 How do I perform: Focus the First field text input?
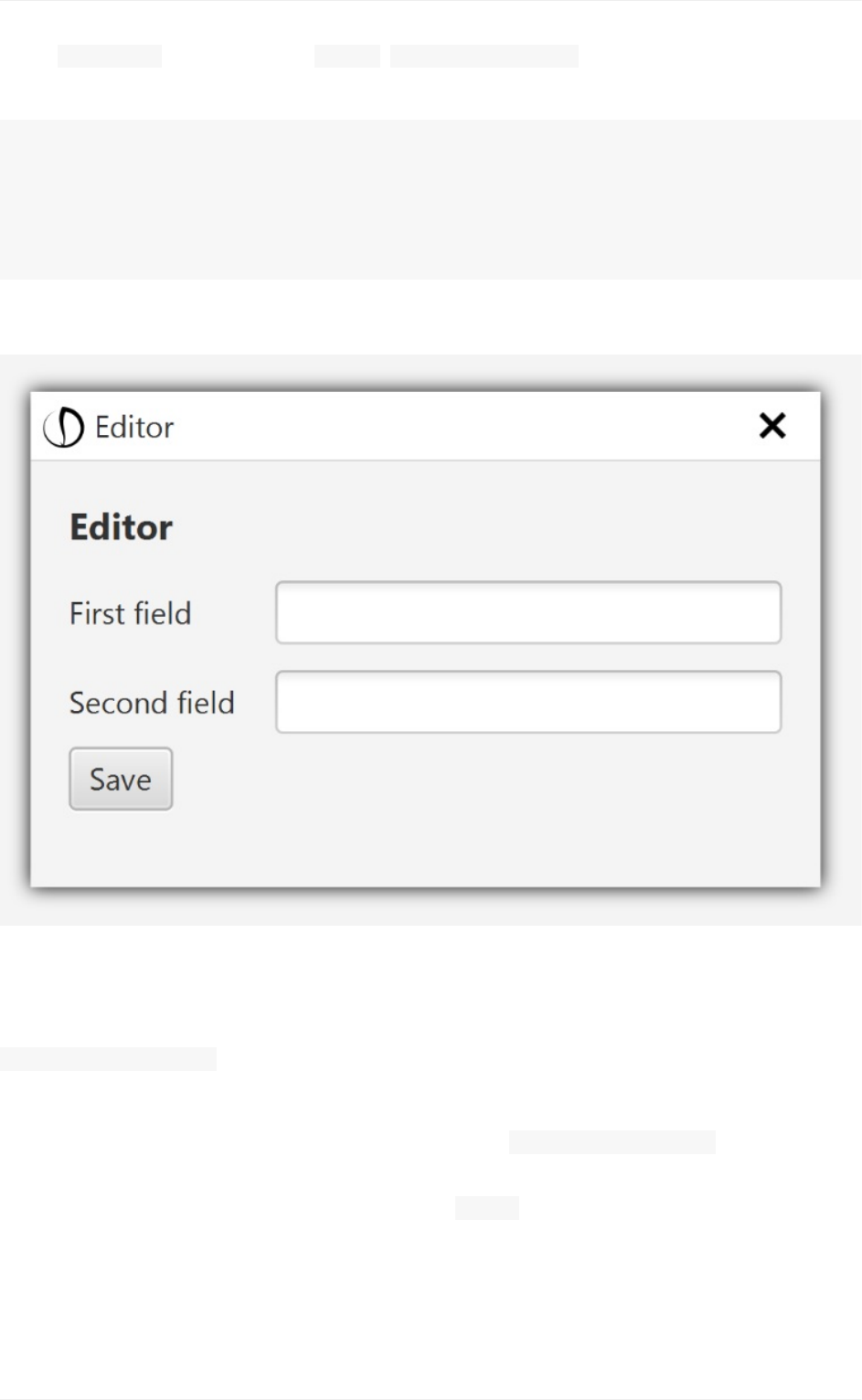pyautogui.click(x=528, y=612)
